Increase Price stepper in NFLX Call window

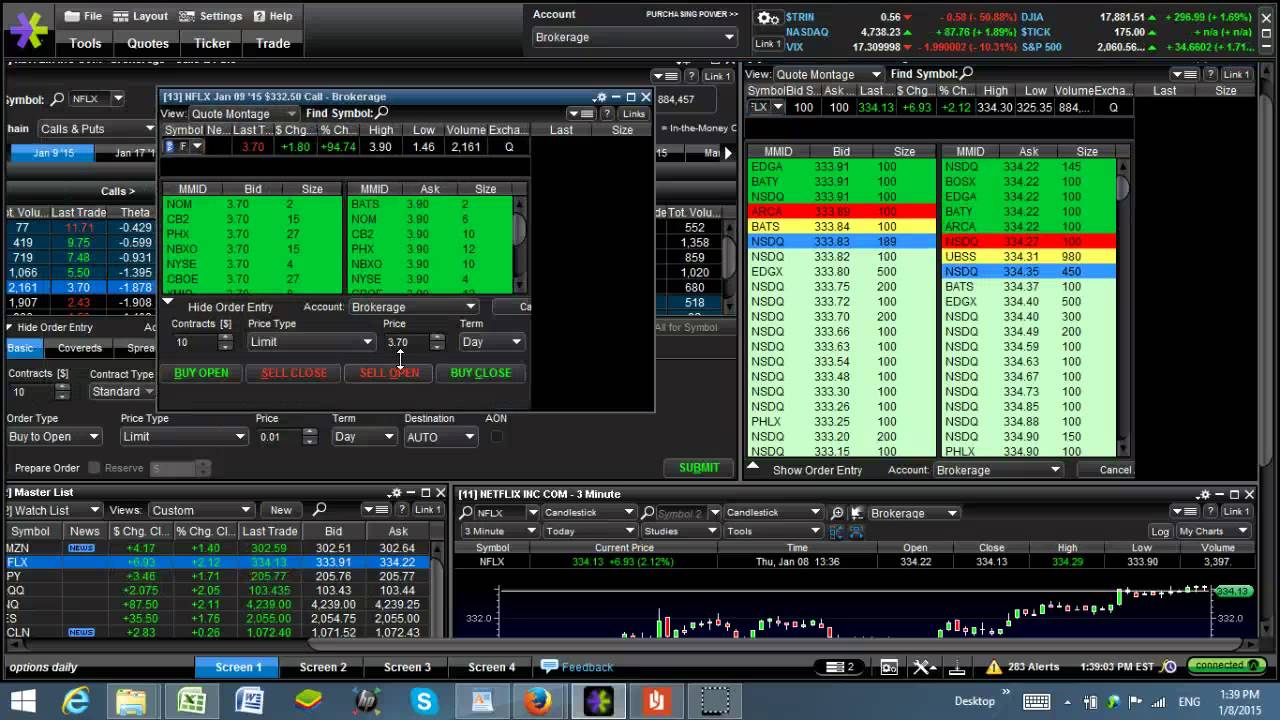[x=437, y=337]
